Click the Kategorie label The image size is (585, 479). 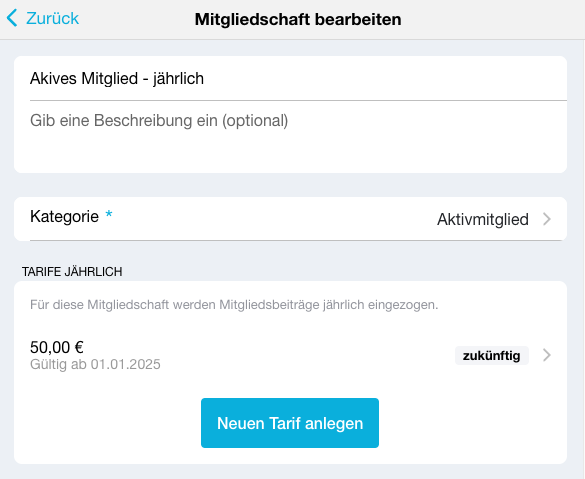click(x=65, y=216)
